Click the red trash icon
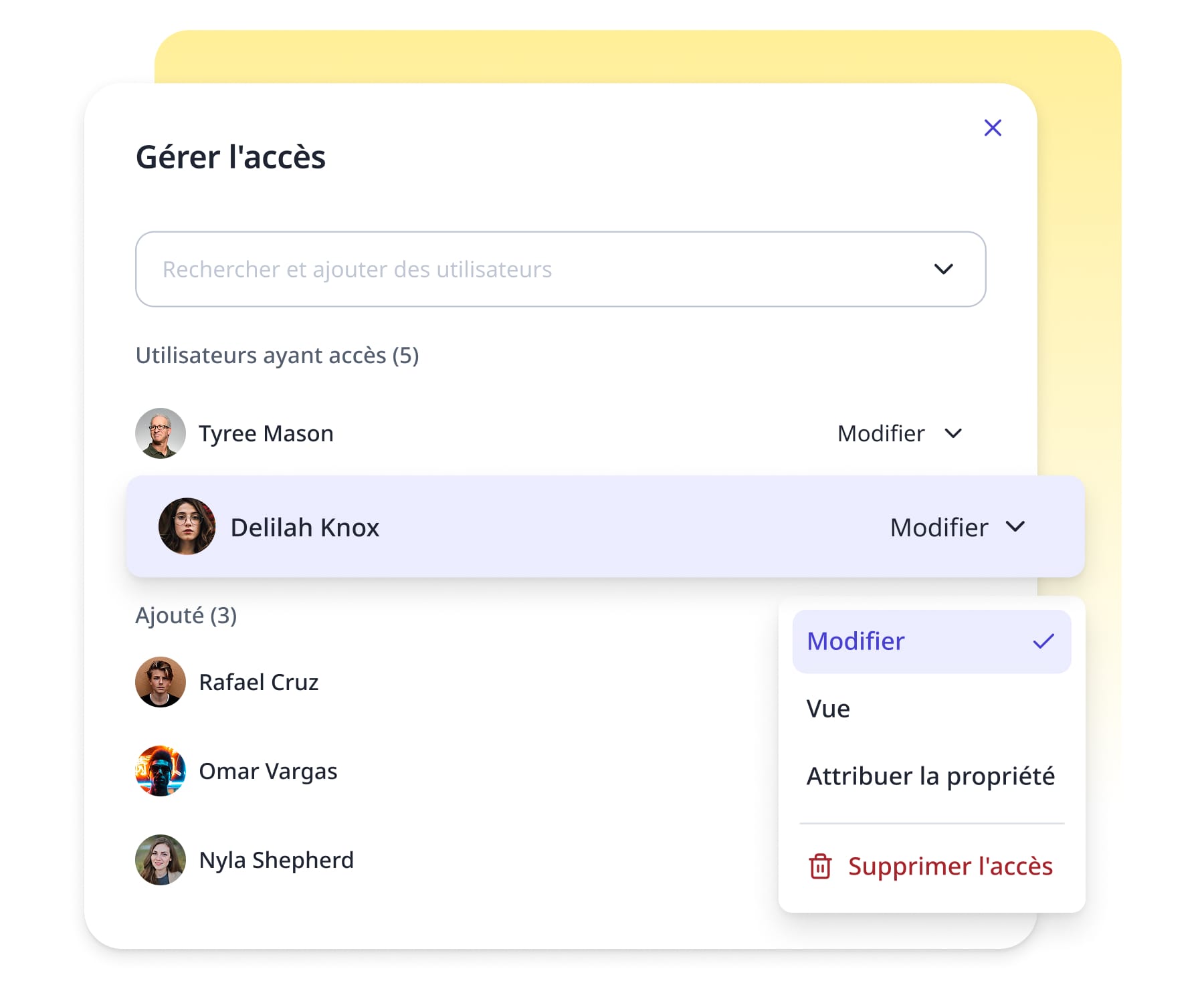The width and height of the screenshot is (1204, 1003). (820, 867)
